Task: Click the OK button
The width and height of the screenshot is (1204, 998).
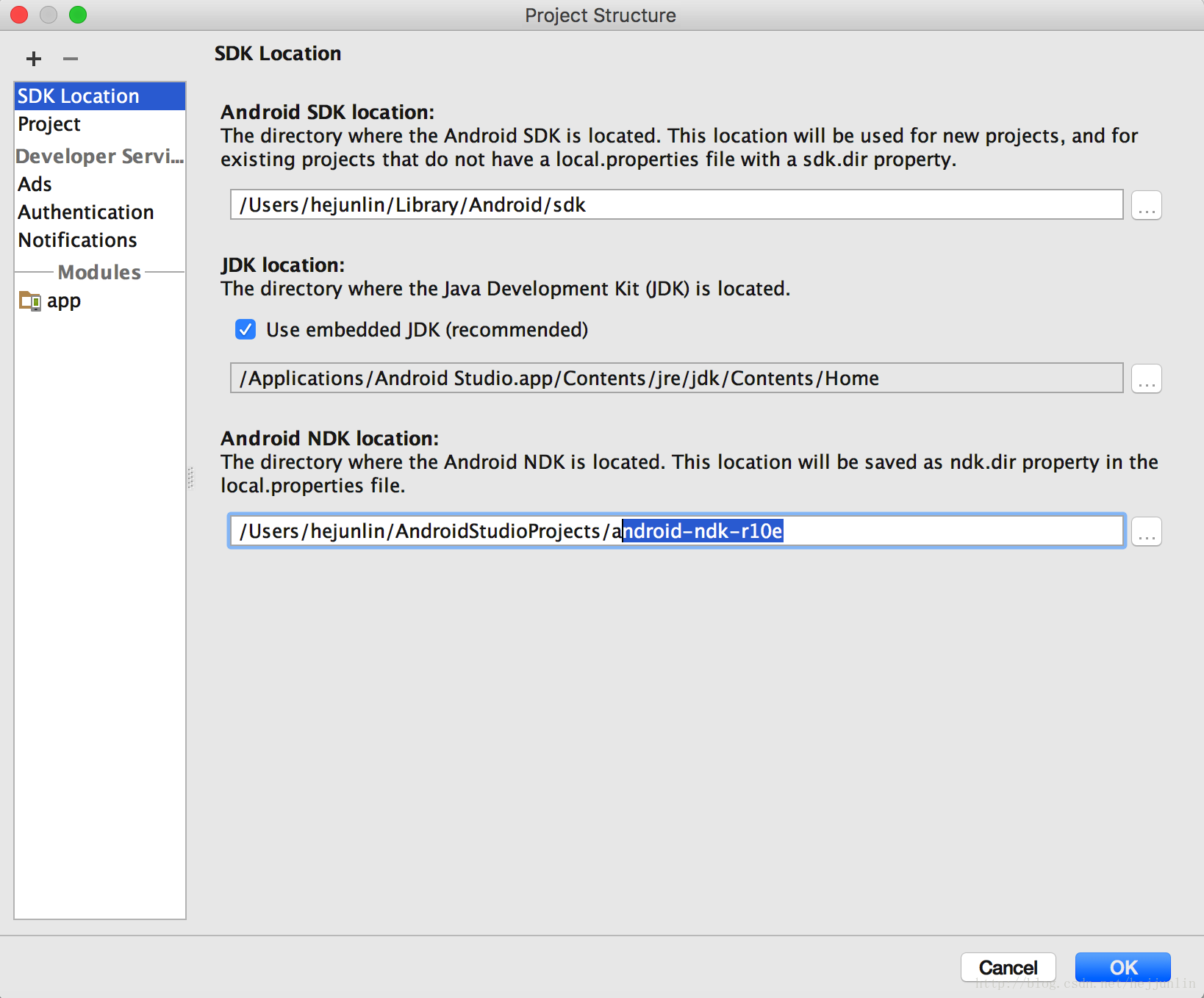Action: [x=1122, y=967]
